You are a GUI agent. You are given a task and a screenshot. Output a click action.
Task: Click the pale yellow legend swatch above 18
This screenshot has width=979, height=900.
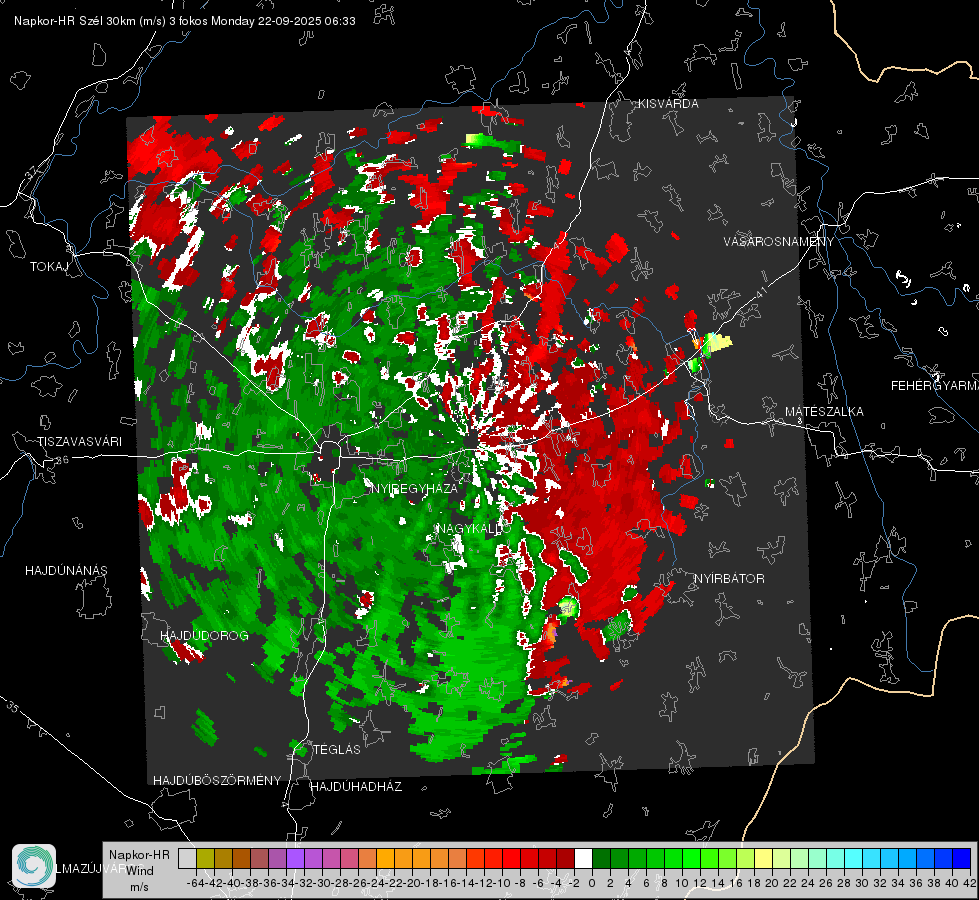tap(764, 858)
